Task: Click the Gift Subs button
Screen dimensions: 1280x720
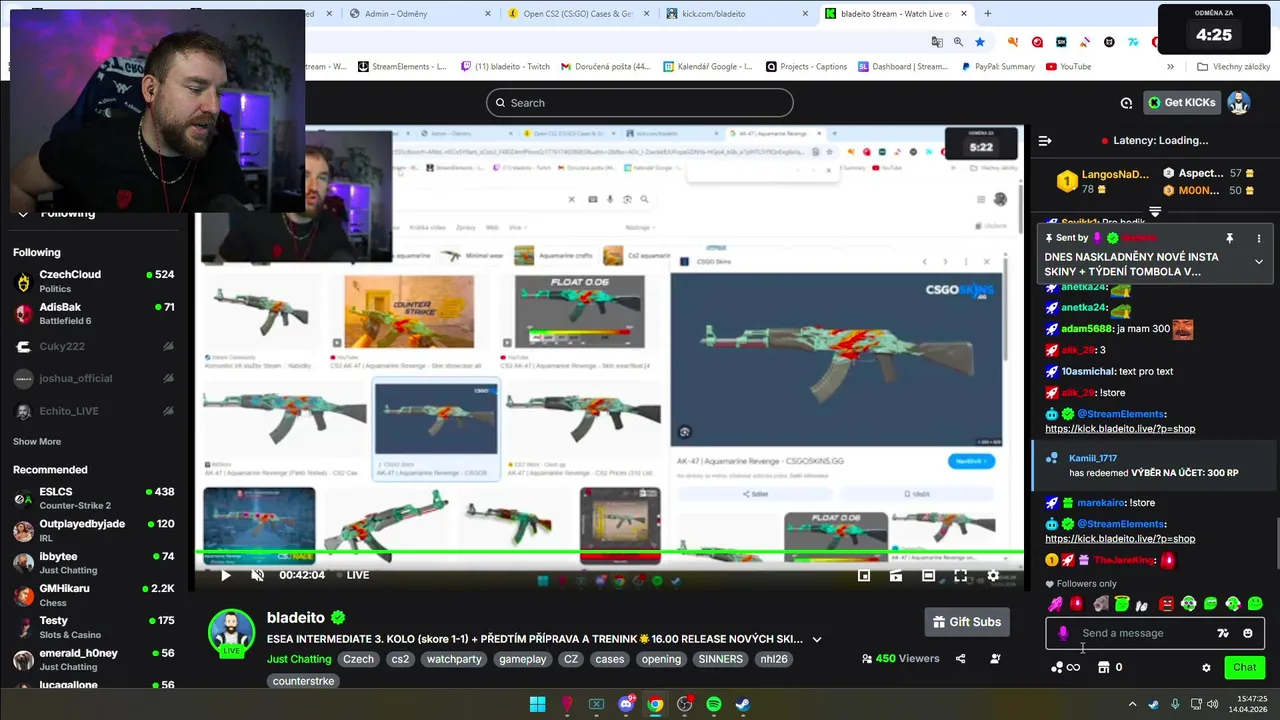Action: [x=966, y=622]
